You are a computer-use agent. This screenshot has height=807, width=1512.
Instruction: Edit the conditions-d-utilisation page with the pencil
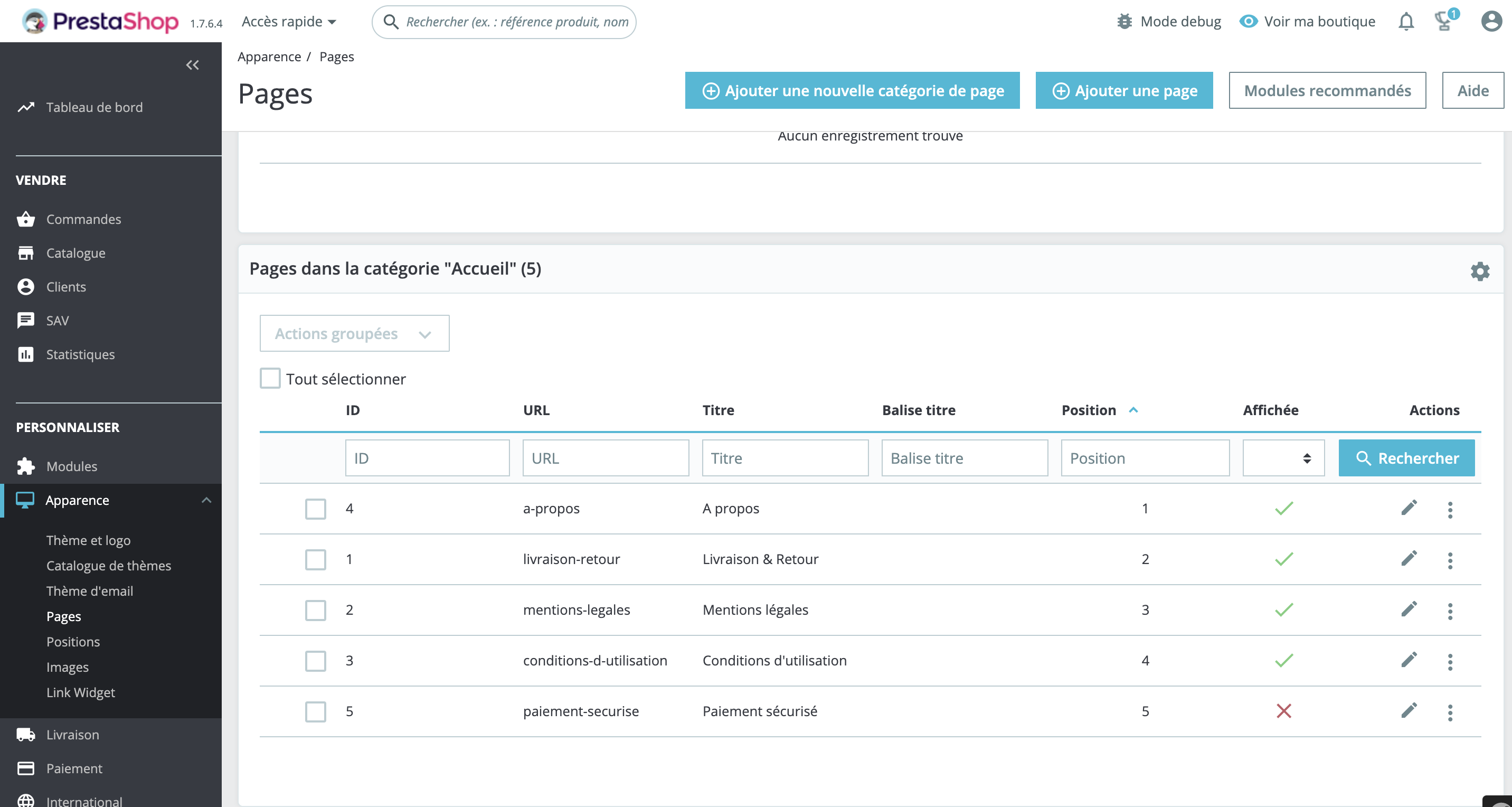(x=1409, y=660)
